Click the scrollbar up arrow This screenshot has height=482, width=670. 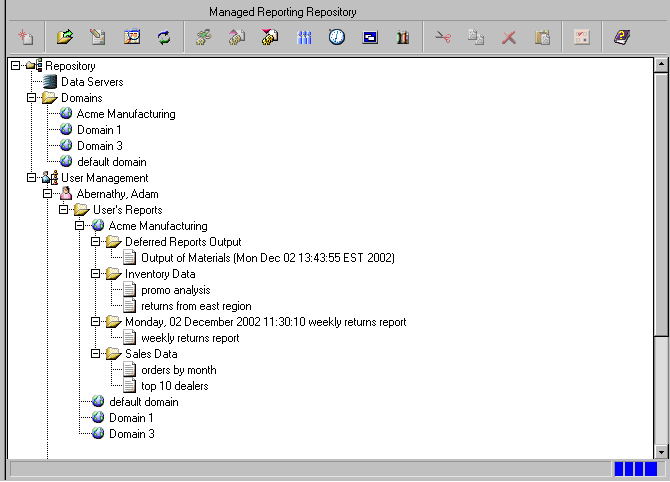point(661,65)
